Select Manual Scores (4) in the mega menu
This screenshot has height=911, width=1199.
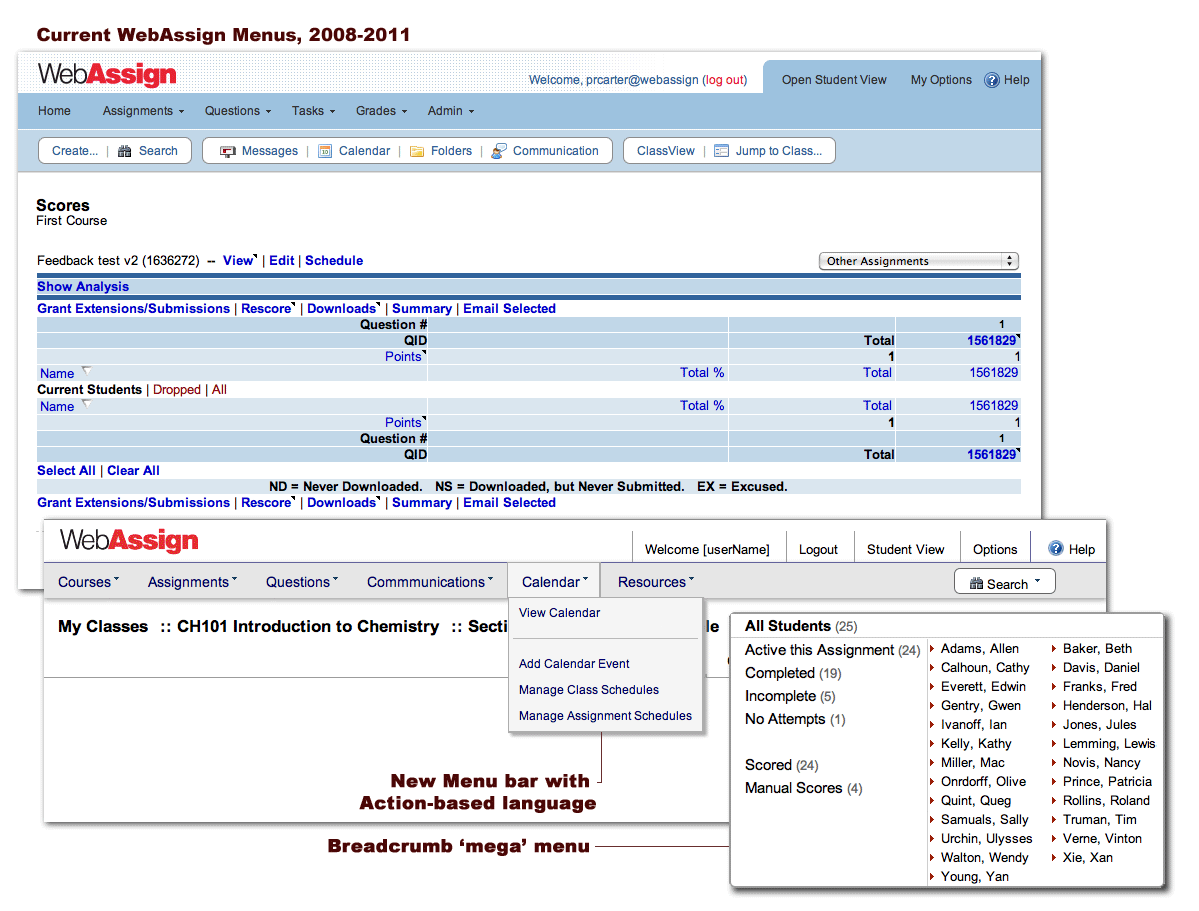804,788
